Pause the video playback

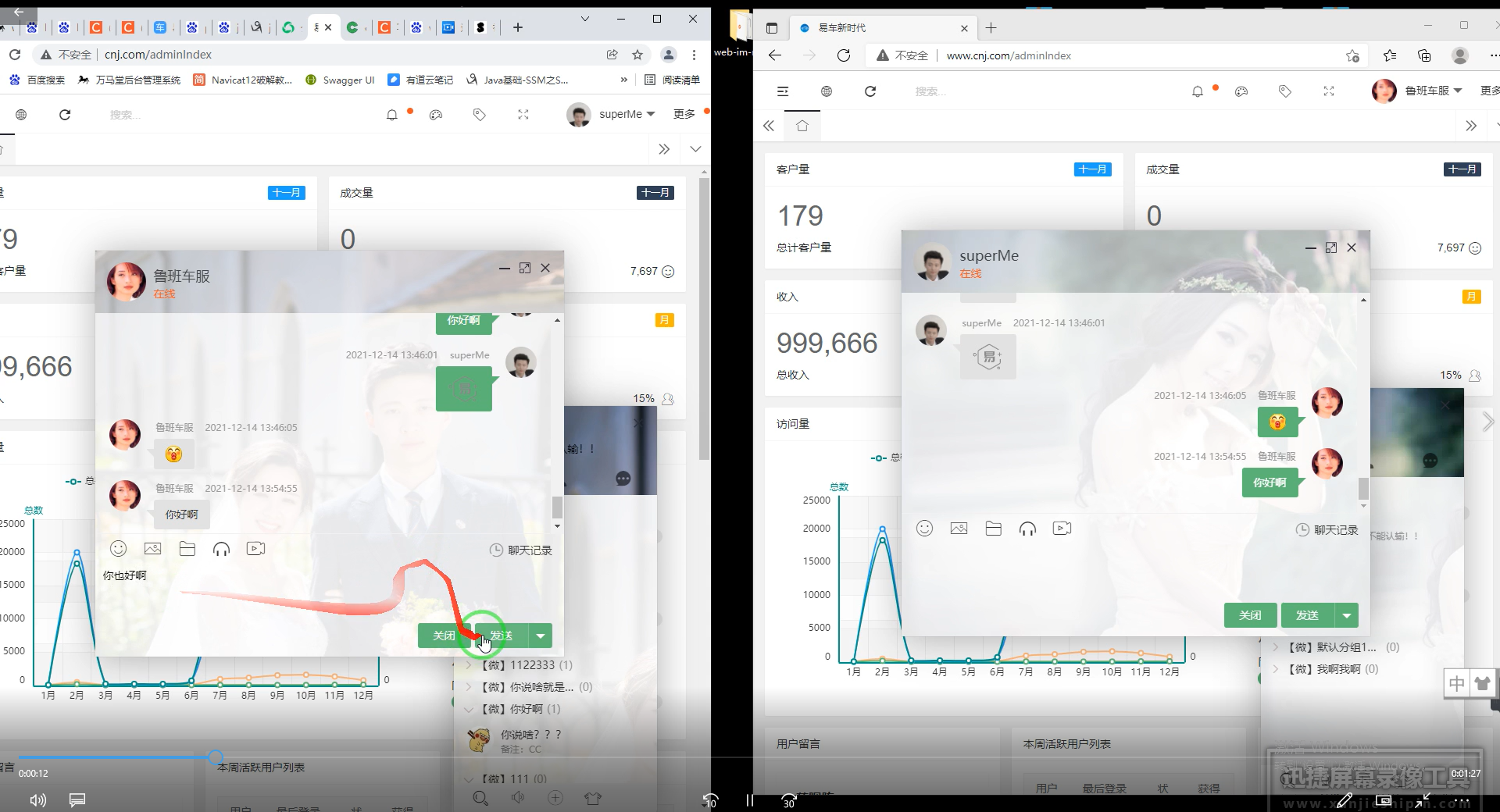[750, 800]
